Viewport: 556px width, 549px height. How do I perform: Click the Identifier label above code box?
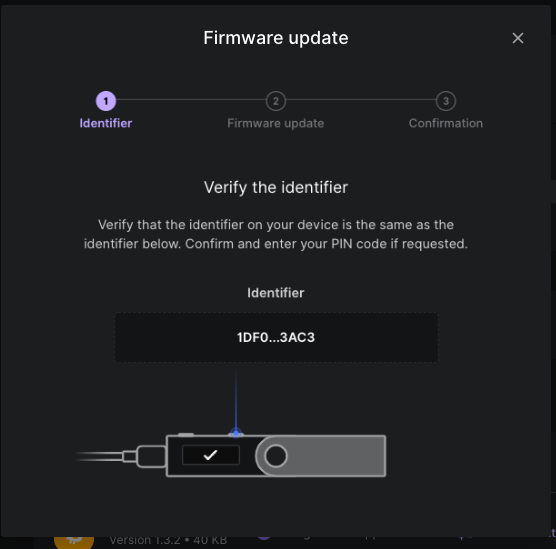[x=276, y=293]
